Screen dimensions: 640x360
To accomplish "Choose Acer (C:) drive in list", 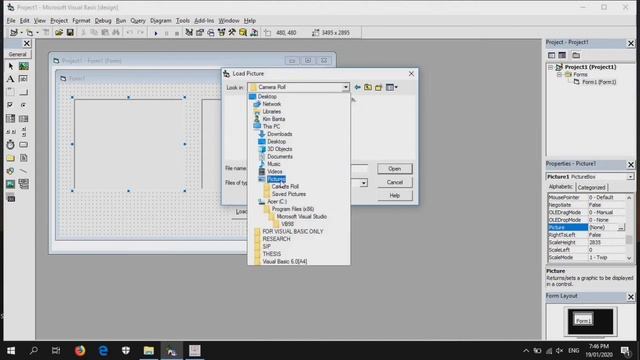I will tap(276, 202).
